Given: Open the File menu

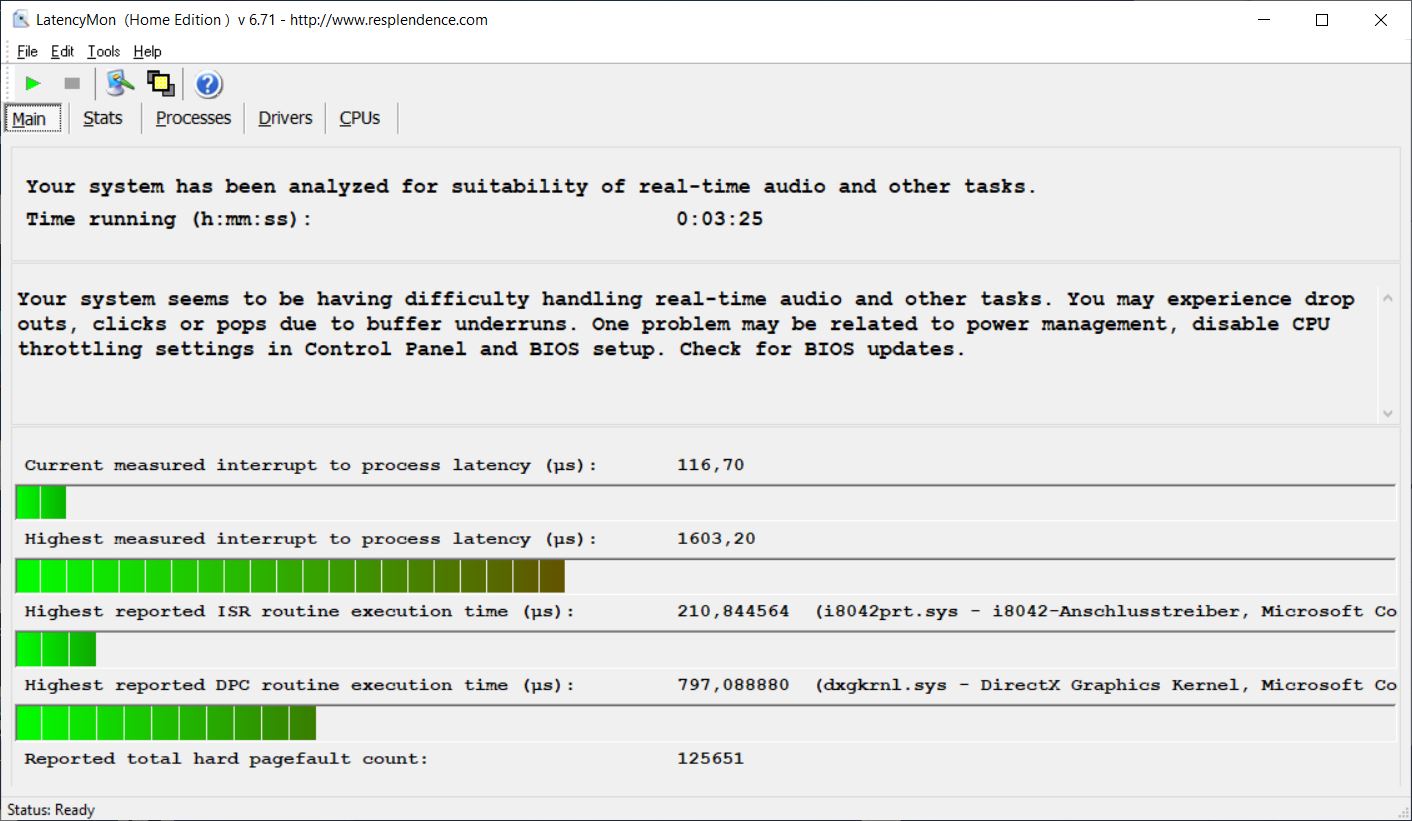Looking at the screenshot, I should [x=27, y=52].
